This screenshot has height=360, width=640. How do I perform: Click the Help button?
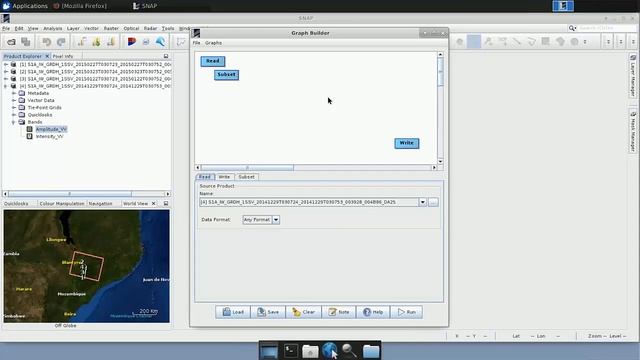coord(373,312)
